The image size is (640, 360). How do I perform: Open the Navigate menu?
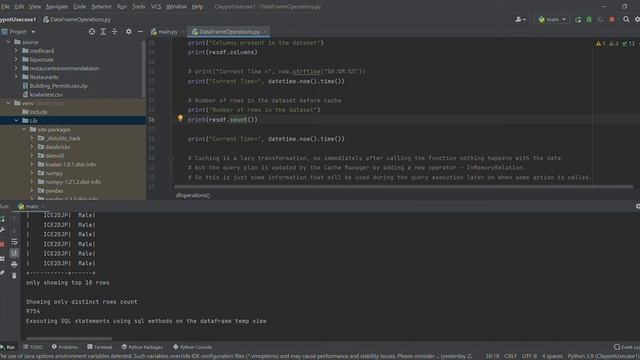(57, 7)
